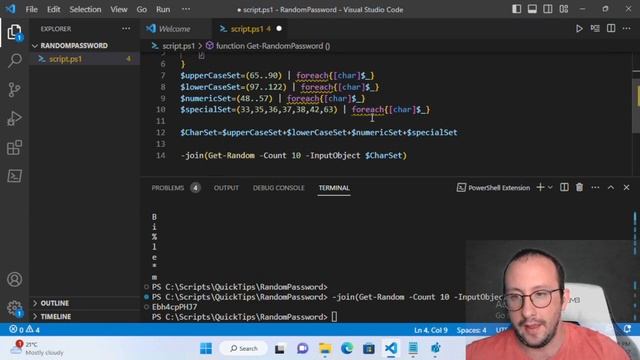The image size is (640, 360).
Task: Toggle Secondary Side Bar layout icon
Action: click(x=548, y=9)
